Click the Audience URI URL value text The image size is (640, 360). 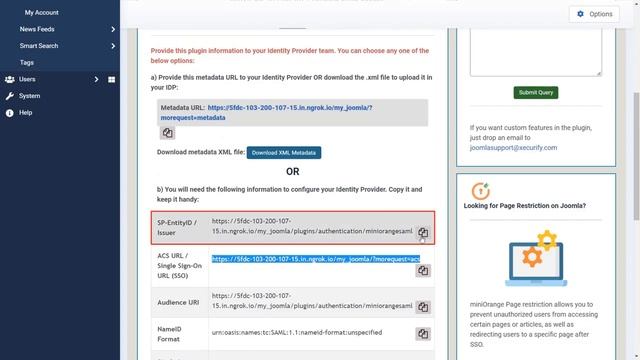[312, 301]
